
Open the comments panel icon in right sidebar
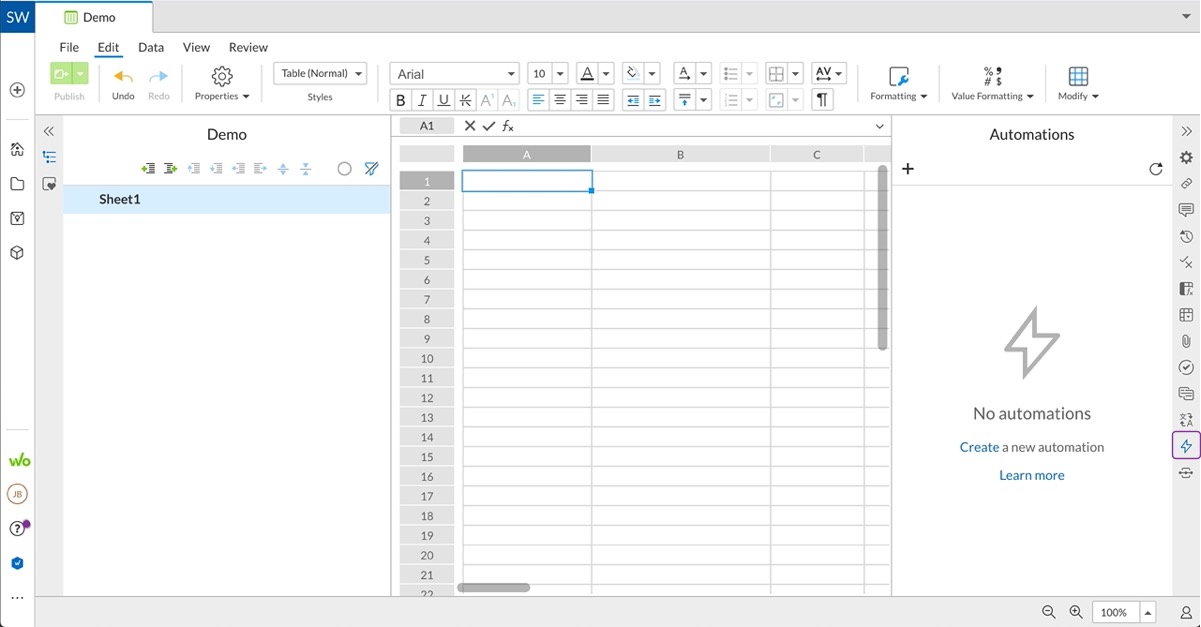pyautogui.click(x=1186, y=210)
